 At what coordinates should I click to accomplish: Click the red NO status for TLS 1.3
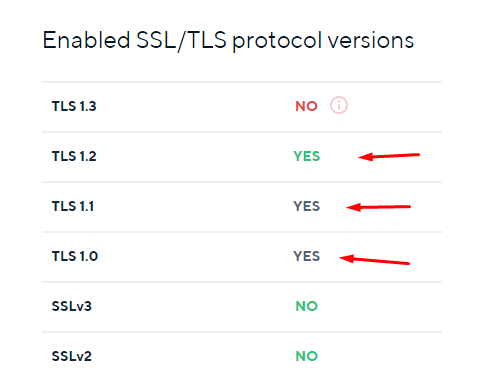pos(306,106)
